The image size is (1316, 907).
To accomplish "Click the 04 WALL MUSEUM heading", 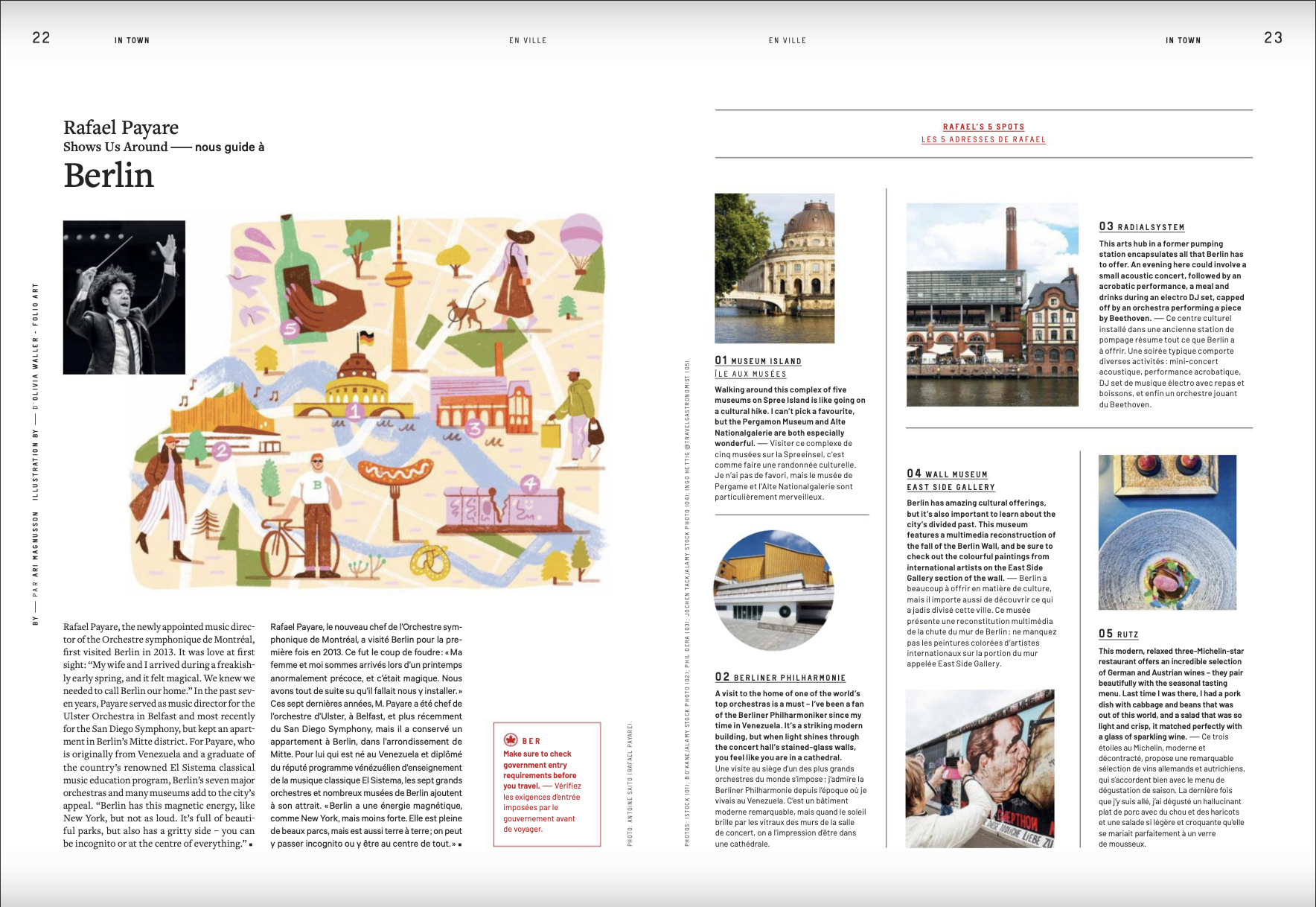I will coord(947,474).
